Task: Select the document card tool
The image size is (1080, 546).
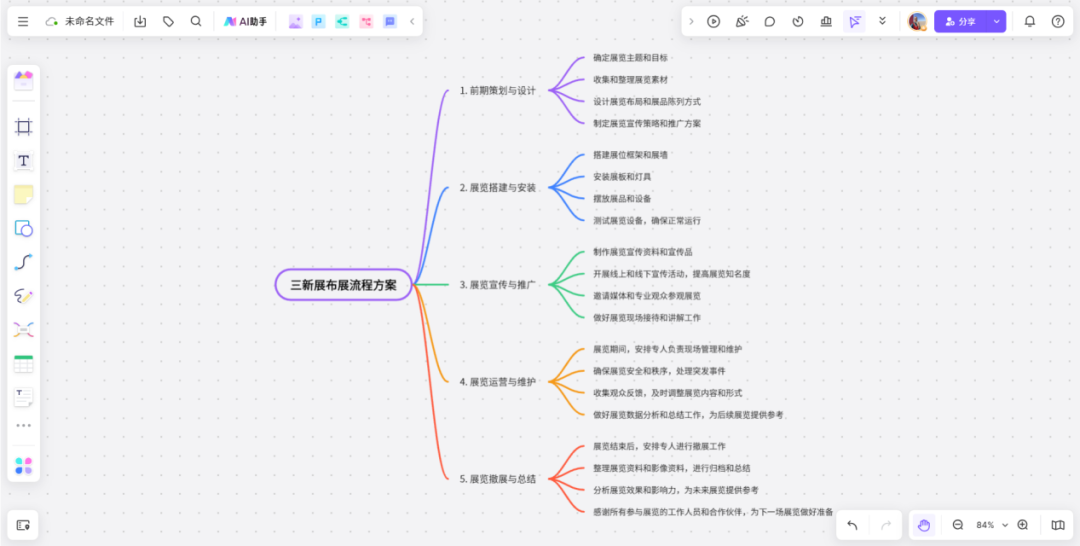Action: (x=23, y=397)
